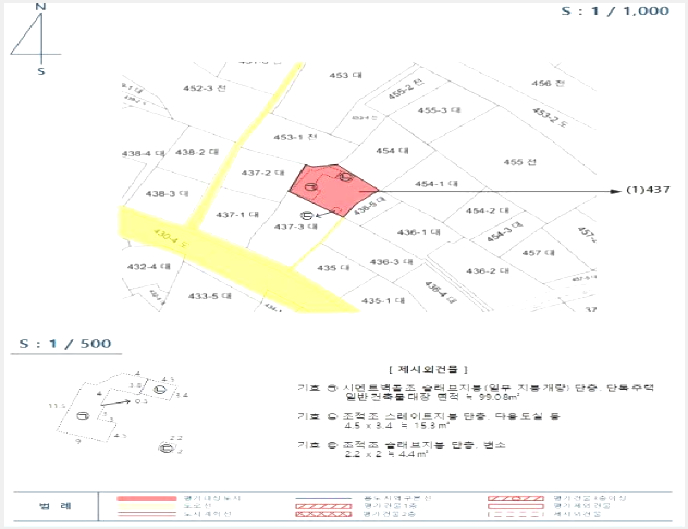Viewport: 688px width, 529px height.
Task: Click the circled ㉢ marker in the 1/500 sketch
Action: [165, 448]
